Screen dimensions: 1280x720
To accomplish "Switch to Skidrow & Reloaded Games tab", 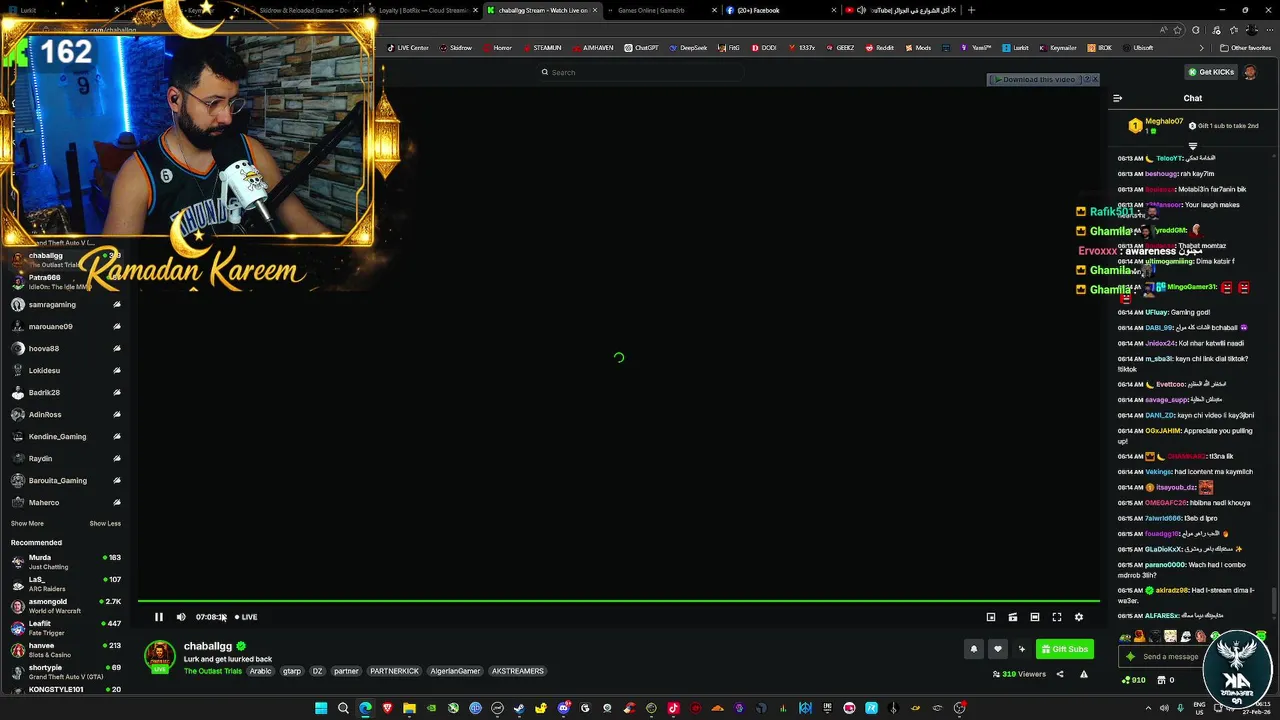I will click(303, 10).
